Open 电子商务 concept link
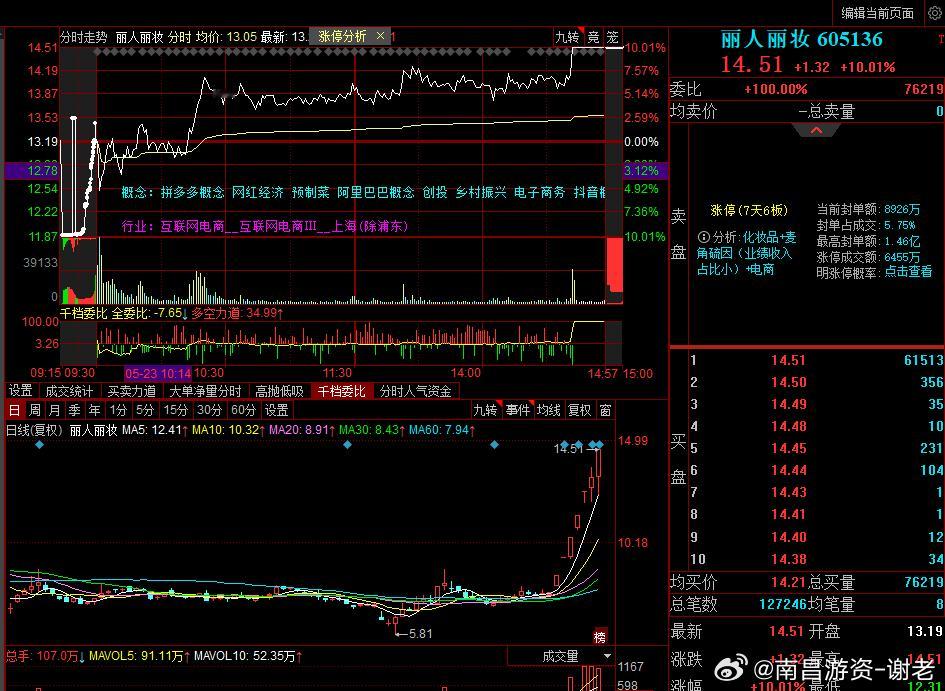Screen dimensions: 945x691 [539, 192]
